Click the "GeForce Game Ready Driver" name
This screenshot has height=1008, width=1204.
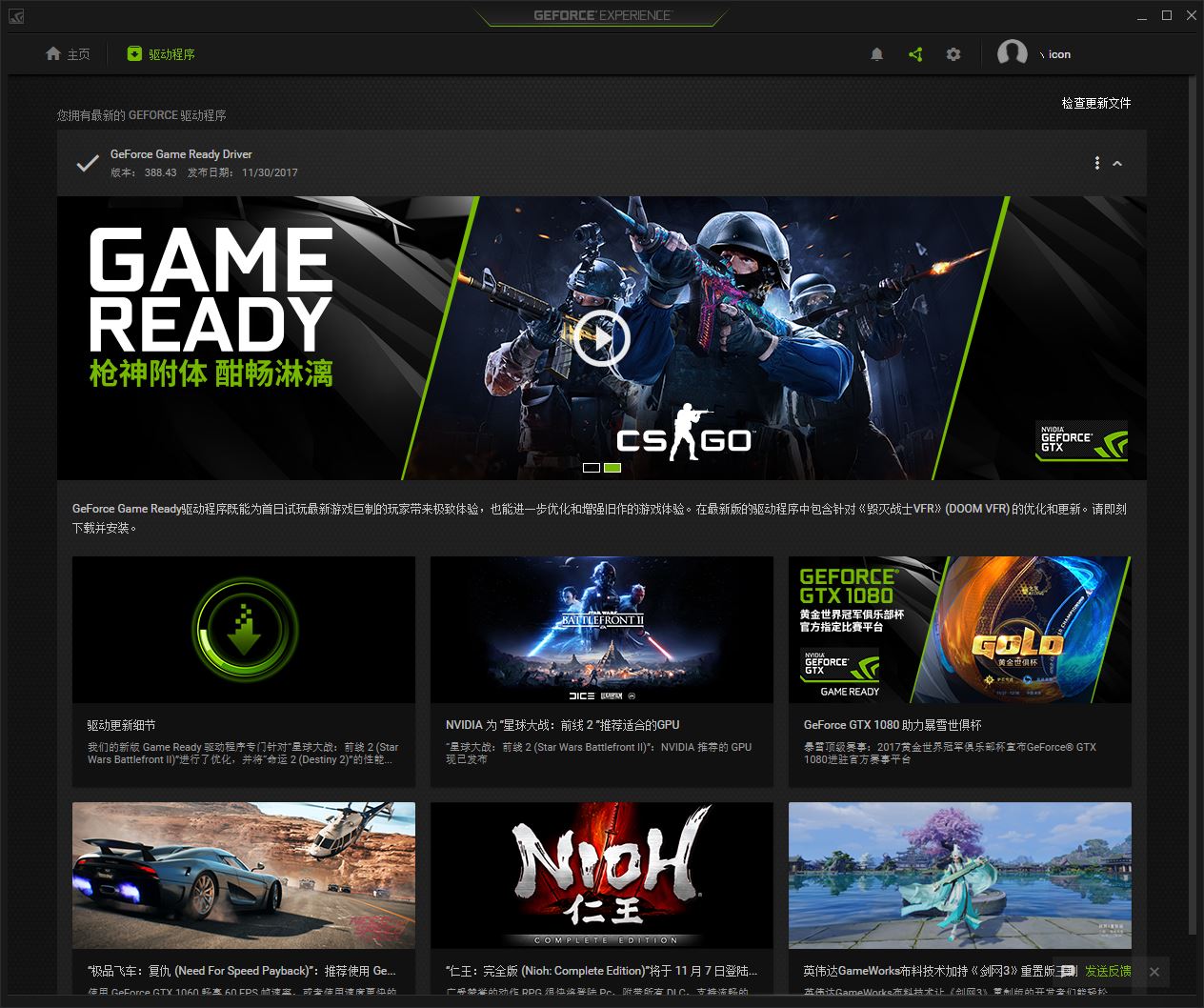181,154
